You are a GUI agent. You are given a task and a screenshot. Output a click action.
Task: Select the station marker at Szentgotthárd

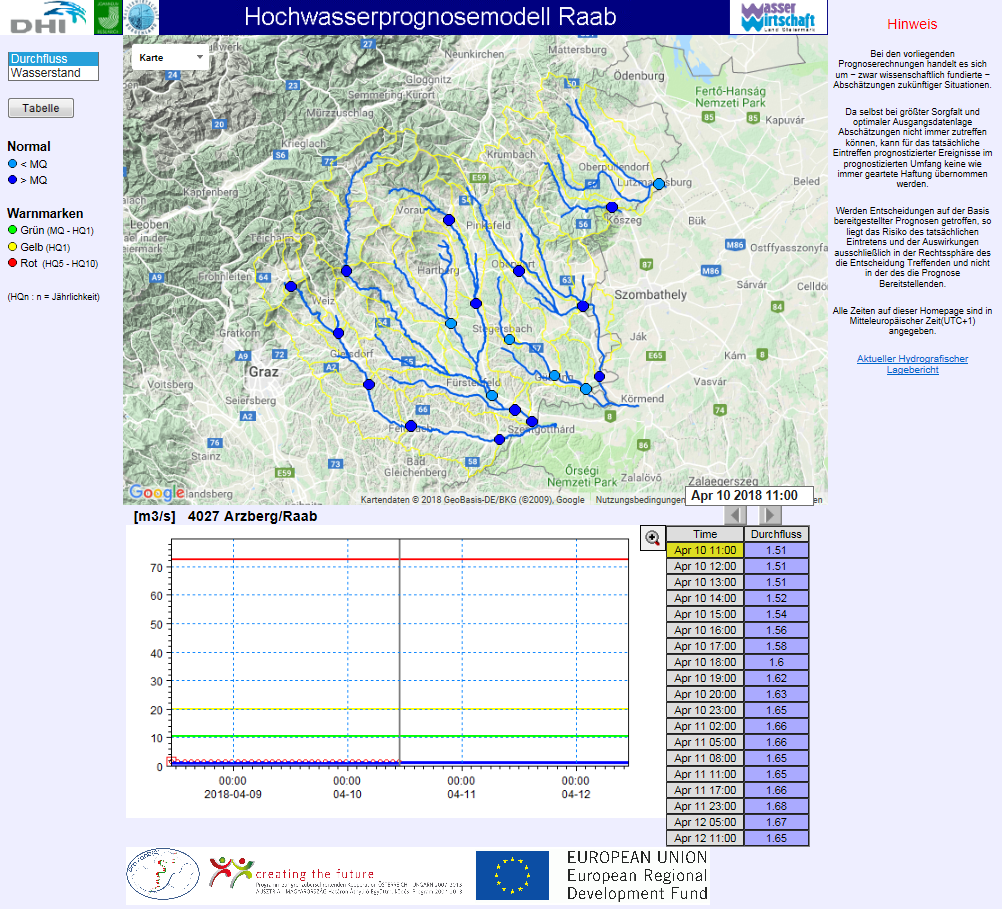(532, 421)
